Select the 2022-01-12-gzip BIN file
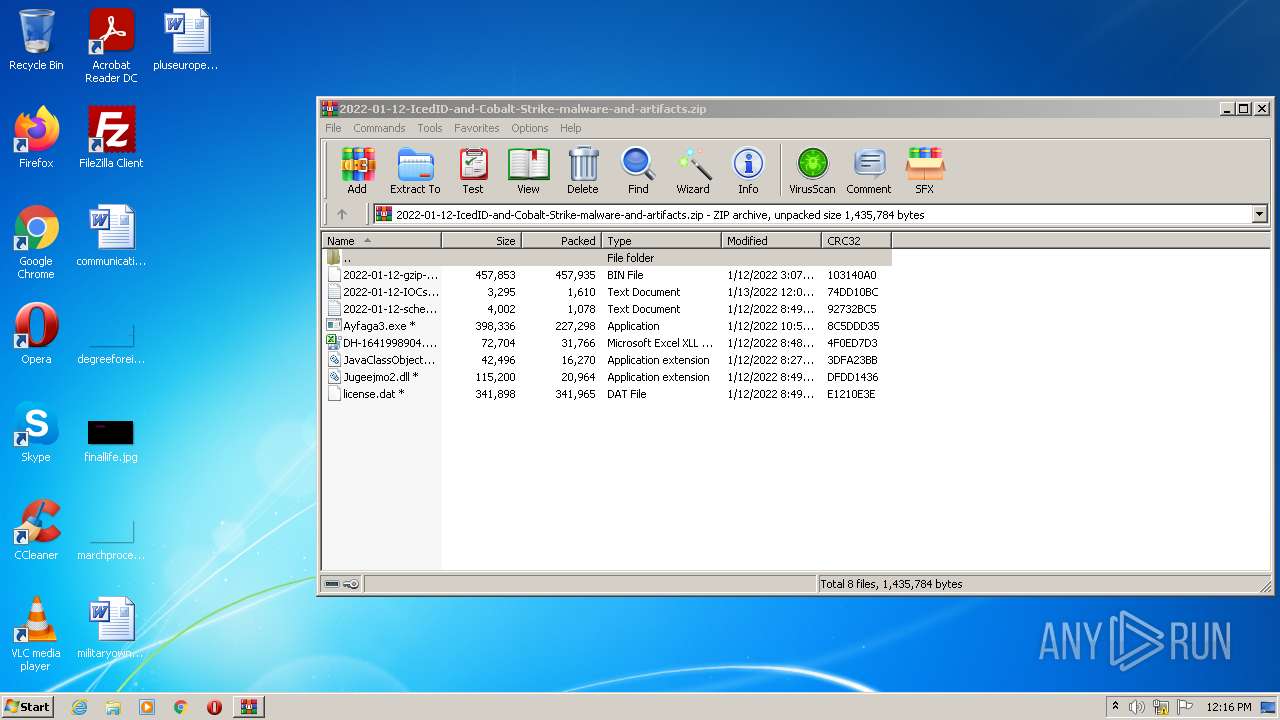This screenshot has height=720, width=1280. (607, 275)
